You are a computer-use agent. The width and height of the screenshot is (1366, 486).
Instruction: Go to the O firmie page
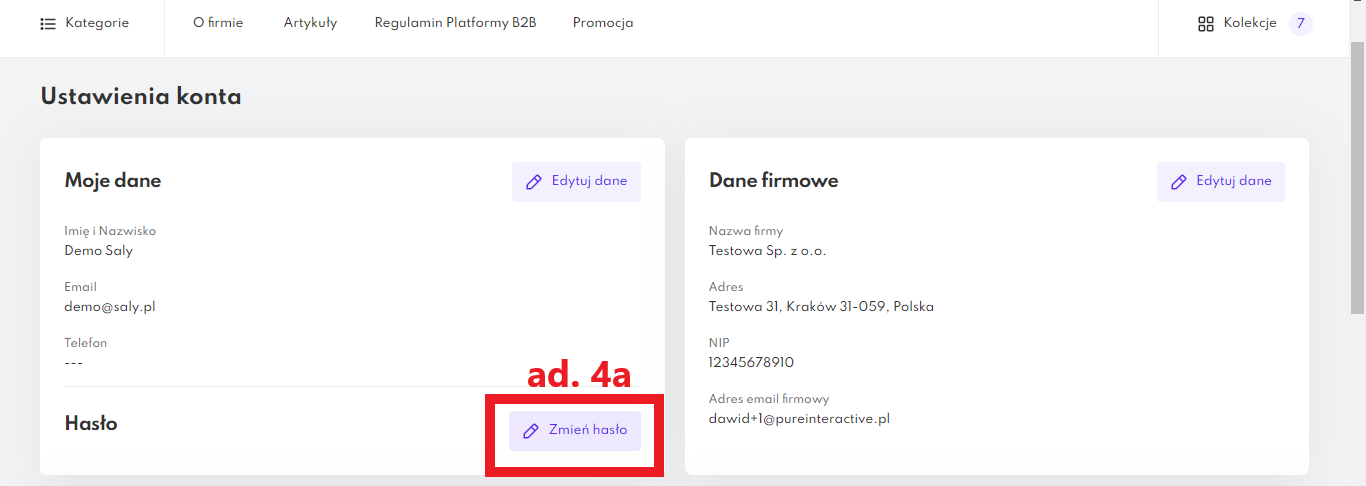pos(218,23)
